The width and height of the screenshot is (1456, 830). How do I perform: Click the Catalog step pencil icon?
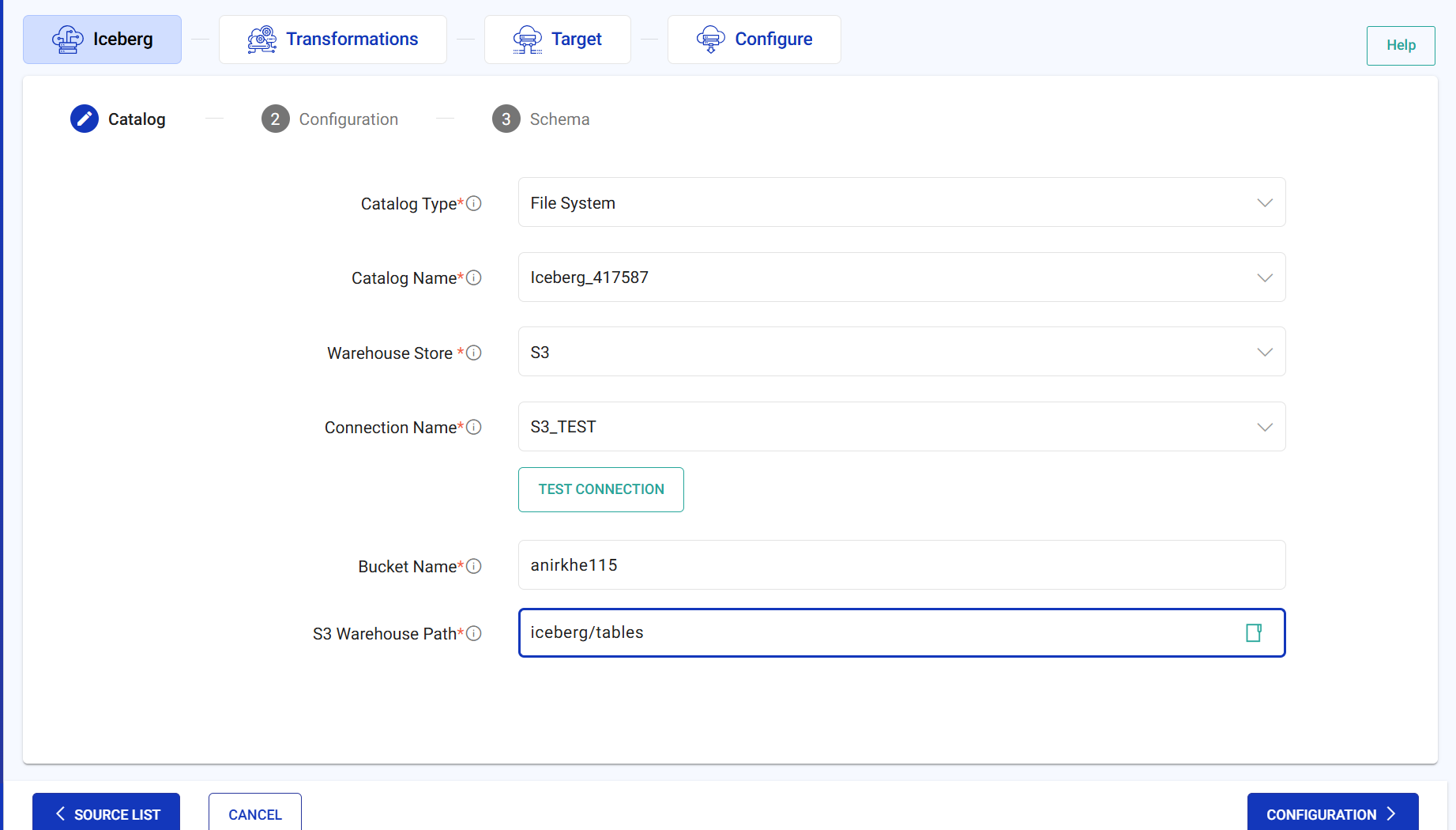85,119
